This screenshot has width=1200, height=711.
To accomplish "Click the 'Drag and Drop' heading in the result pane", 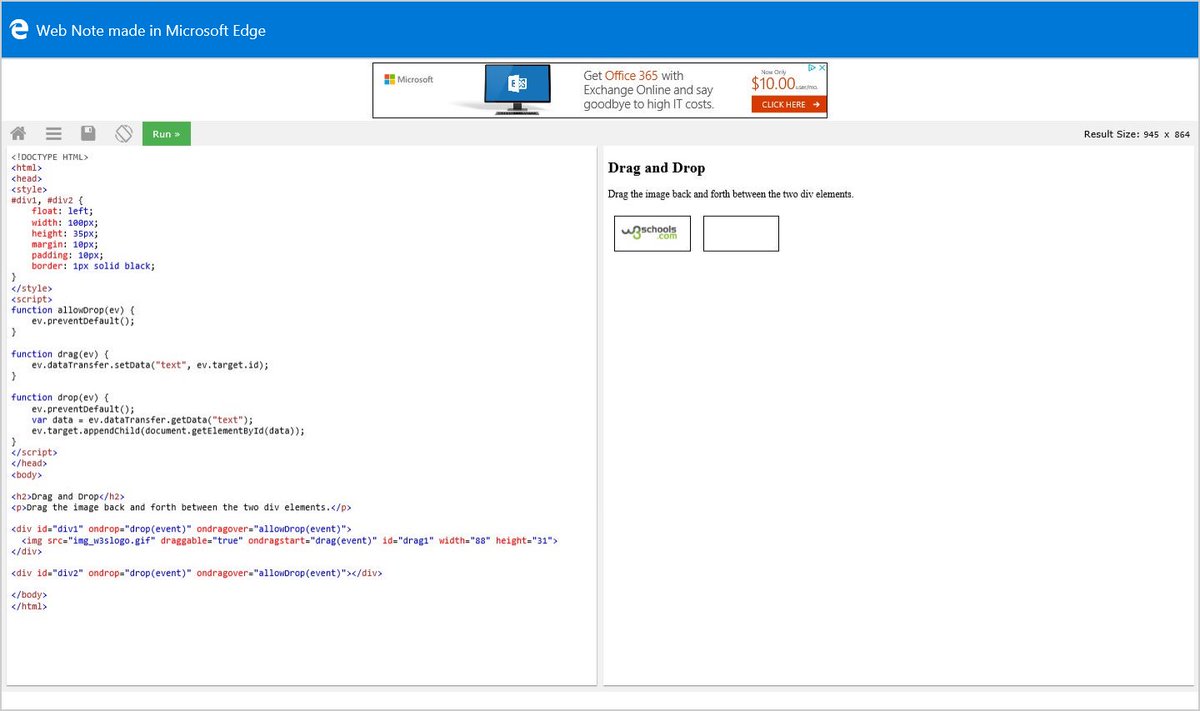I will click(656, 168).
